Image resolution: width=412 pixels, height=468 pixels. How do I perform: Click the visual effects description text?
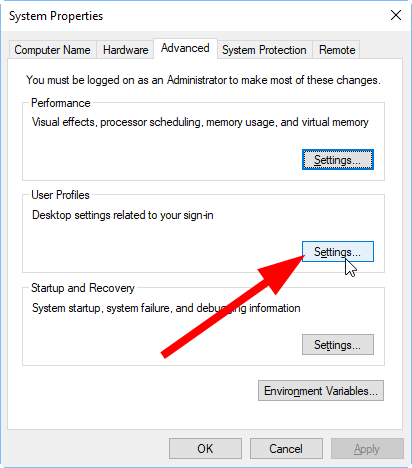click(x=200, y=122)
